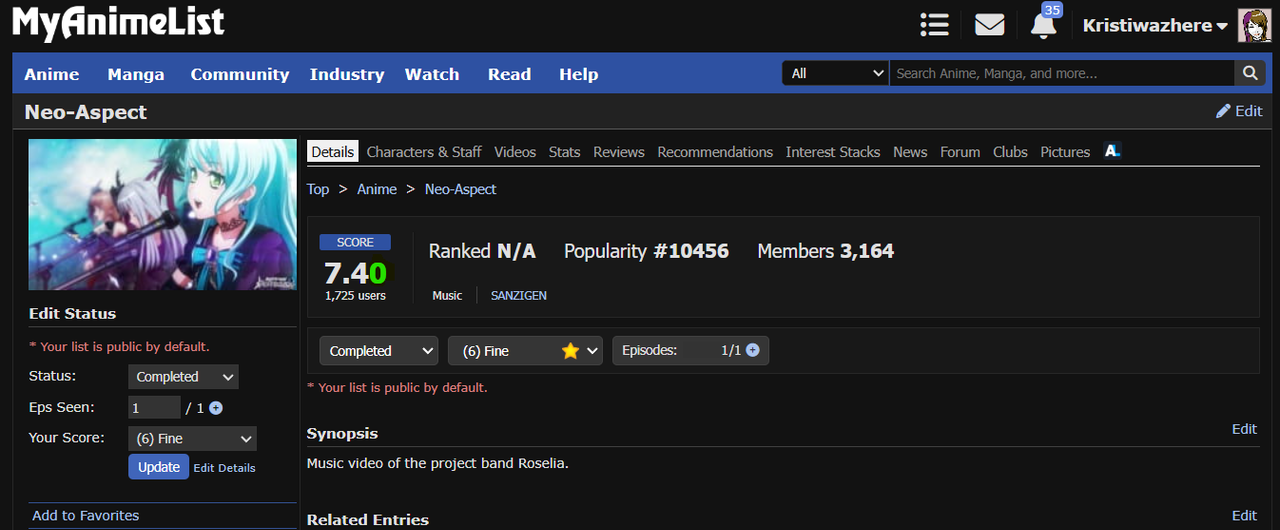Click the Synopsis Edit link
The image size is (1280, 530).
(x=1244, y=429)
